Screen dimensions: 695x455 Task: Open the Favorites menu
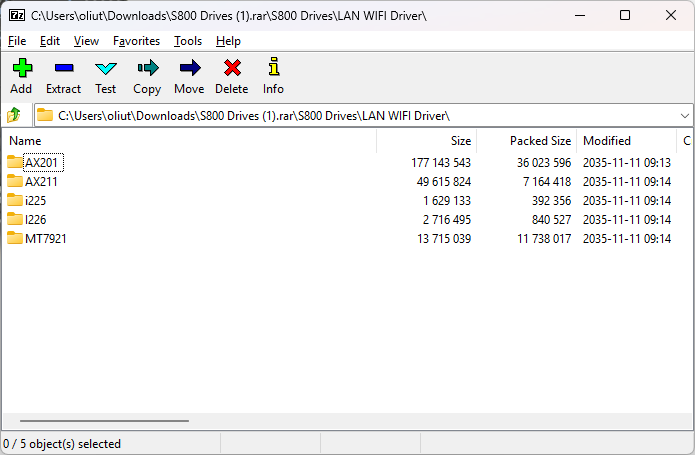(136, 41)
